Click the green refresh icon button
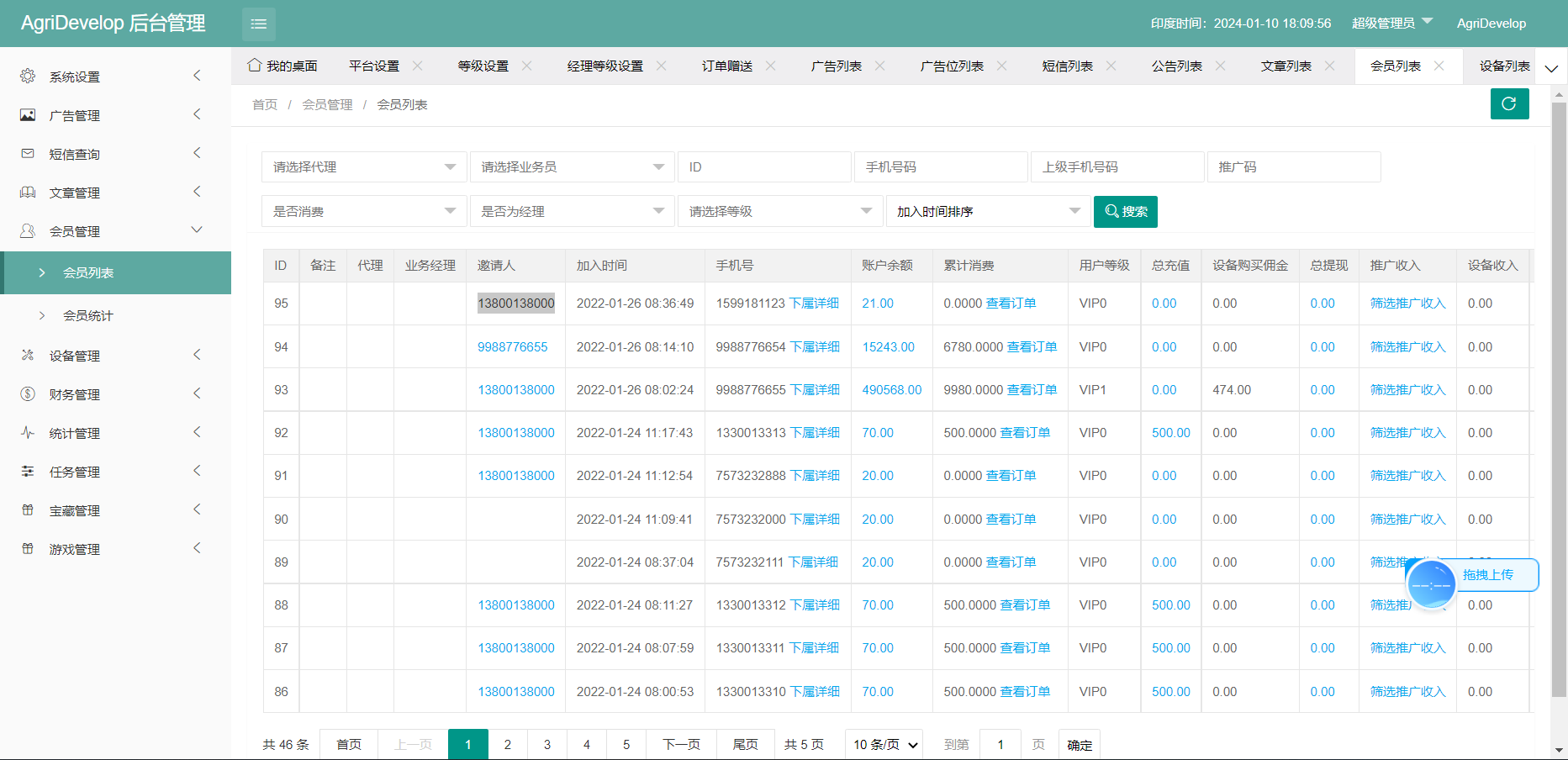 1509,103
